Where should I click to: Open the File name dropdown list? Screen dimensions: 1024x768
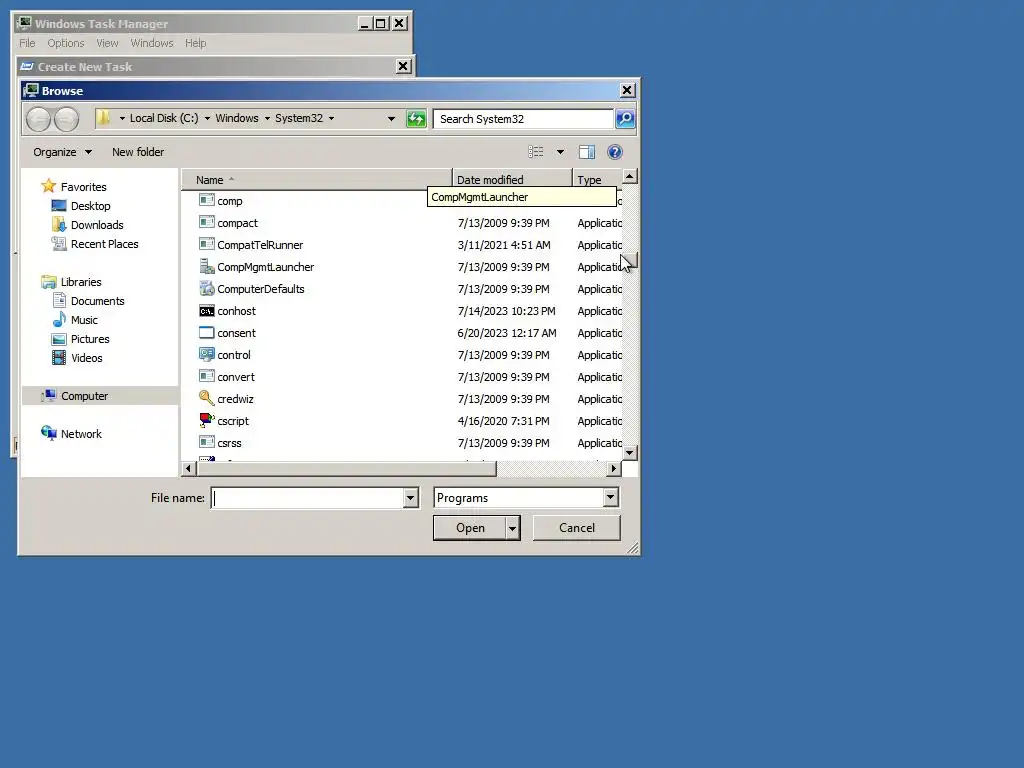(x=410, y=498)
